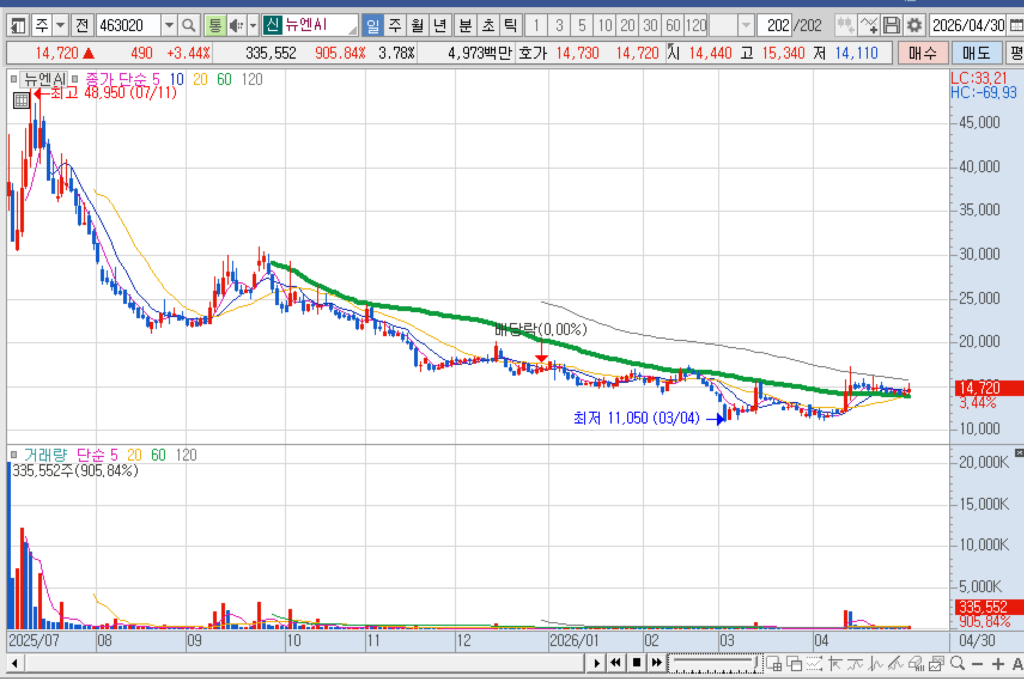This screenshot has width=1024, height=679.
Task: Click the dotted range chart icon
Action: 814,664
